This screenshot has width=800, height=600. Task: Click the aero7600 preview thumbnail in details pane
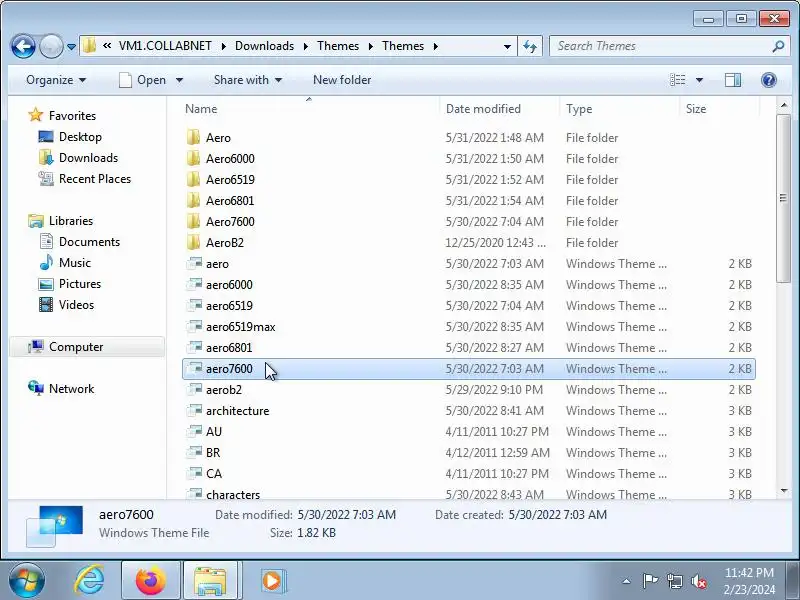55,526
